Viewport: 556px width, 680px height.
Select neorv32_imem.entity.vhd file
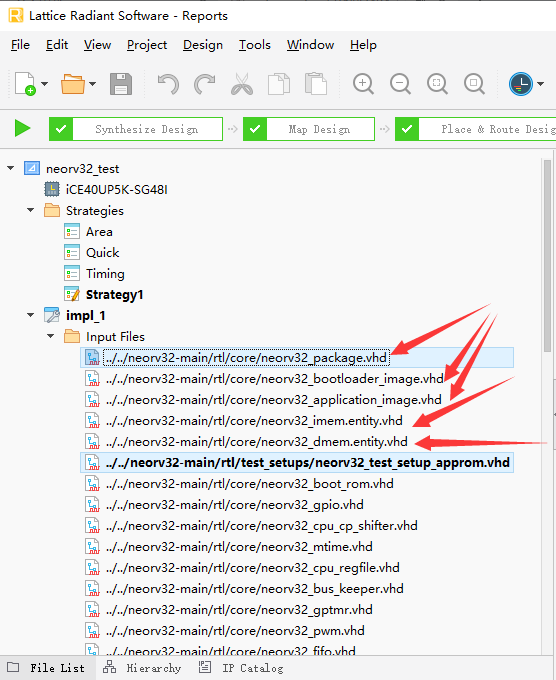click(254, 421)
